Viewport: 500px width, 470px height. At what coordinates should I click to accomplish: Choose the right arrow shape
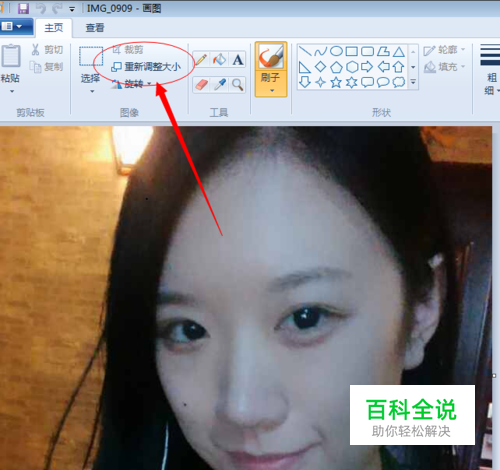coord(367,67)
